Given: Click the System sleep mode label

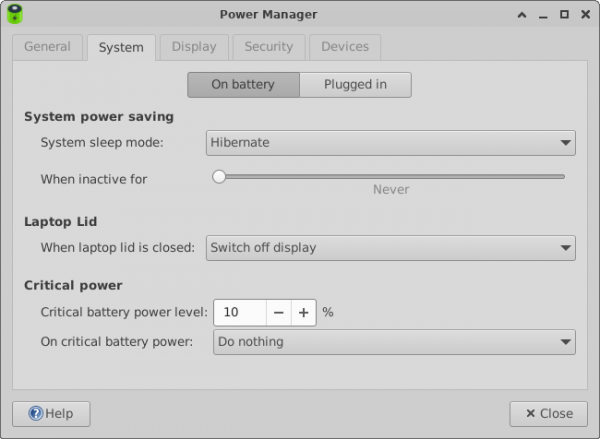Looking at the screenshot, I should pos(102,142).
